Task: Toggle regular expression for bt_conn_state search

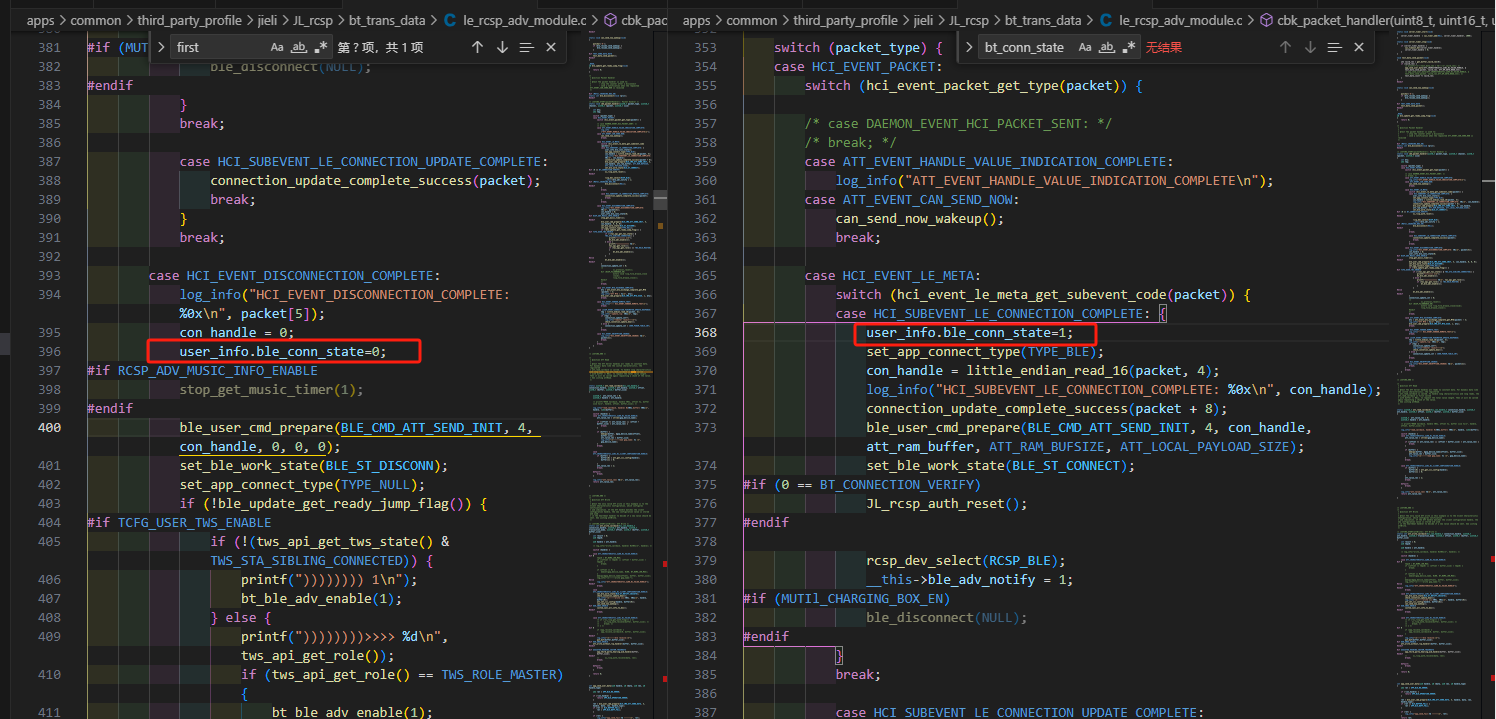Action: pos(1128,47)
